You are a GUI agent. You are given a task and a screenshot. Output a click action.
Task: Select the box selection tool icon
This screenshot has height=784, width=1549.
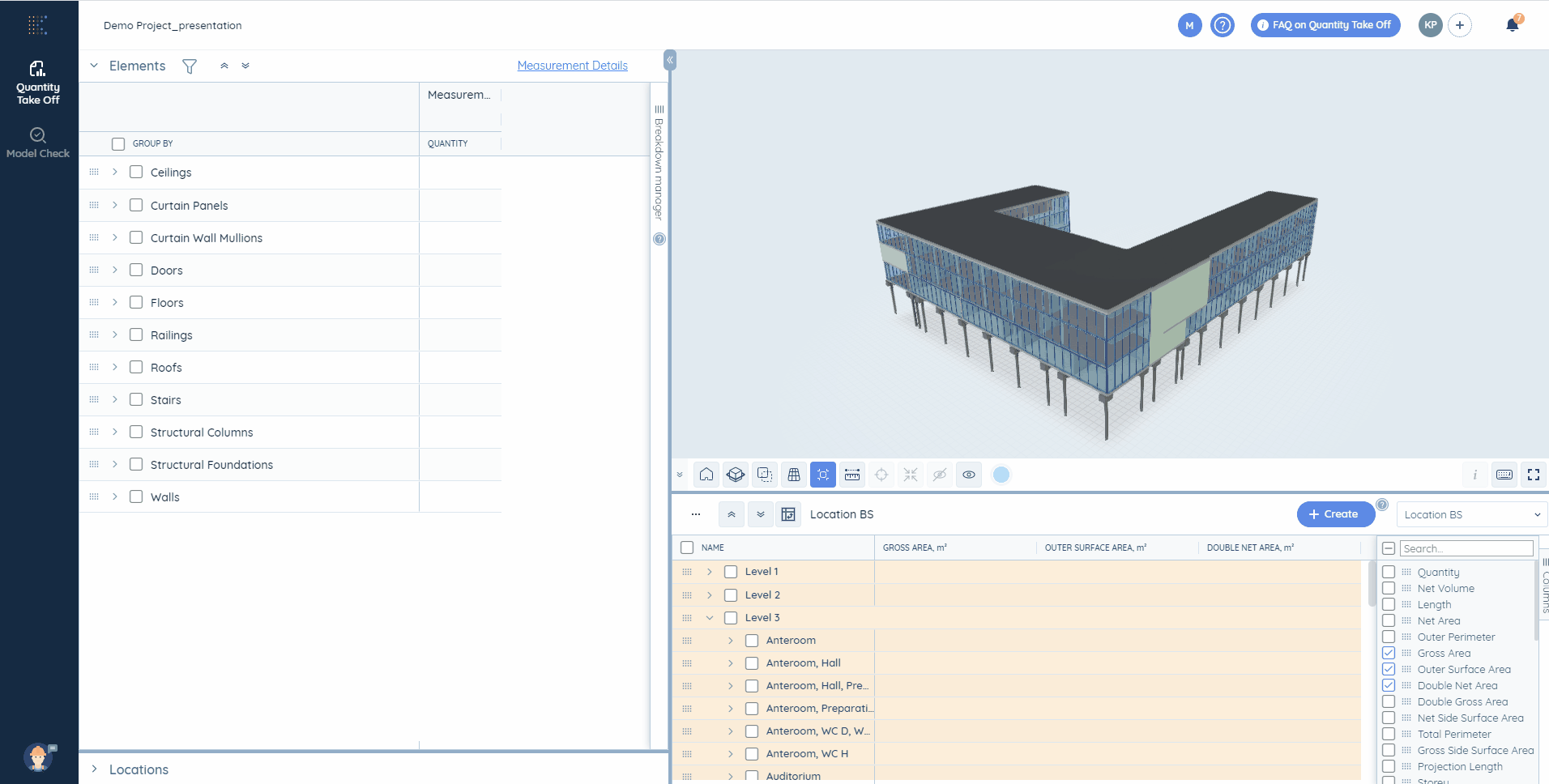(x=765, y=475)
